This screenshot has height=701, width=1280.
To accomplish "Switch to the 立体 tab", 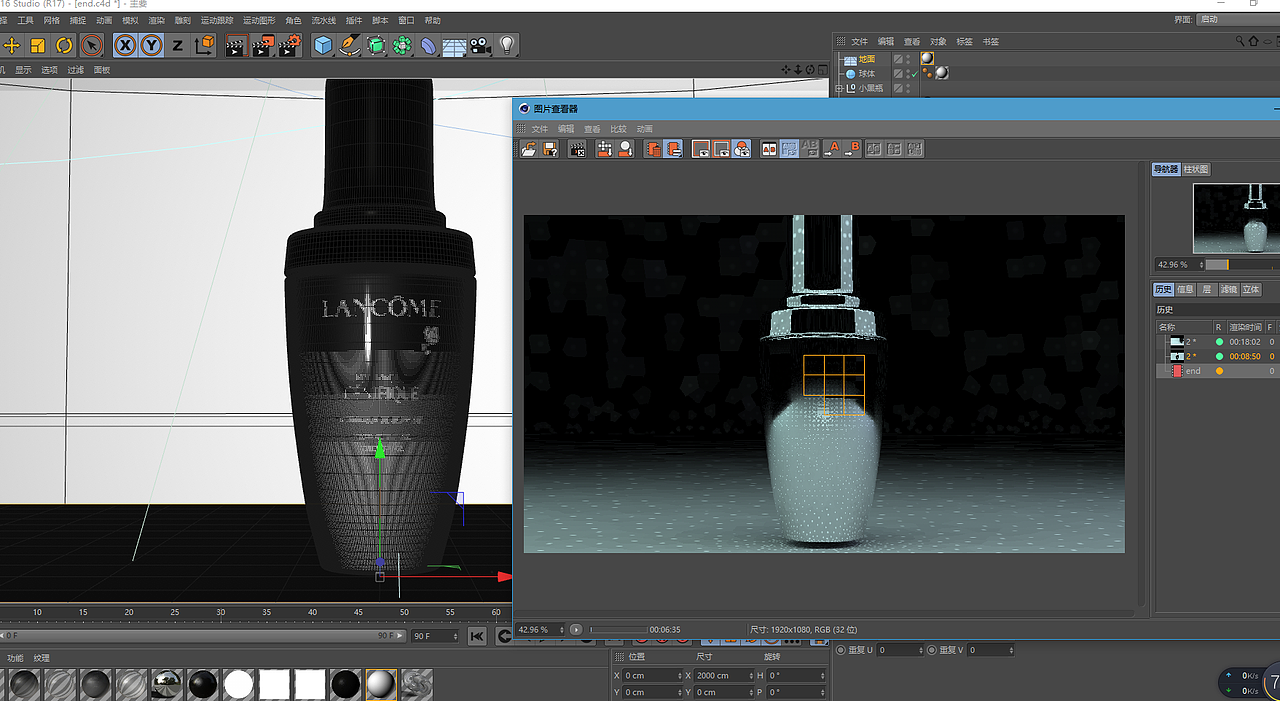I will (1251, 290).
